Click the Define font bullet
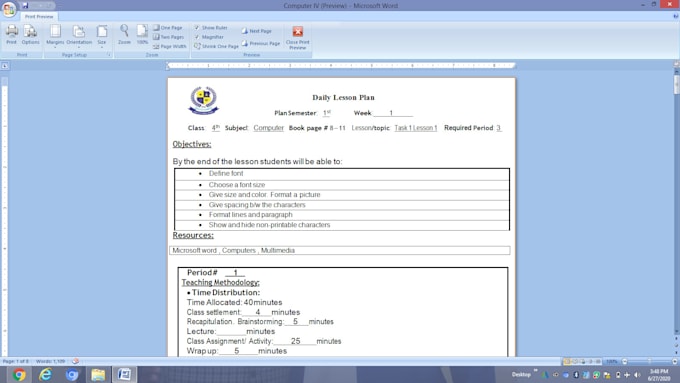Screen dimensions: 680x383 tap(226, 173)
